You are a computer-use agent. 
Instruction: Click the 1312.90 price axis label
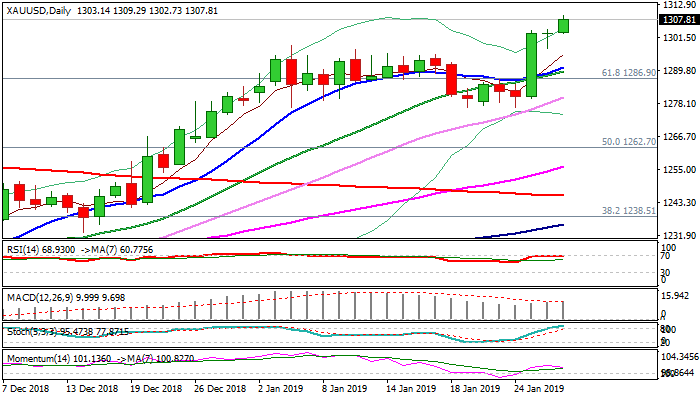[x=677, y=5]
